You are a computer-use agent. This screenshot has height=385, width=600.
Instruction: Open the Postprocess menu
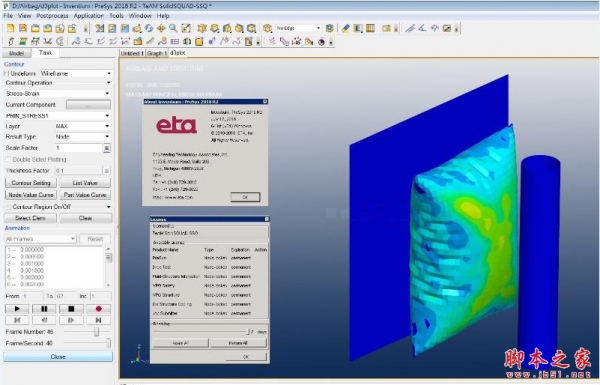(52, 16)
